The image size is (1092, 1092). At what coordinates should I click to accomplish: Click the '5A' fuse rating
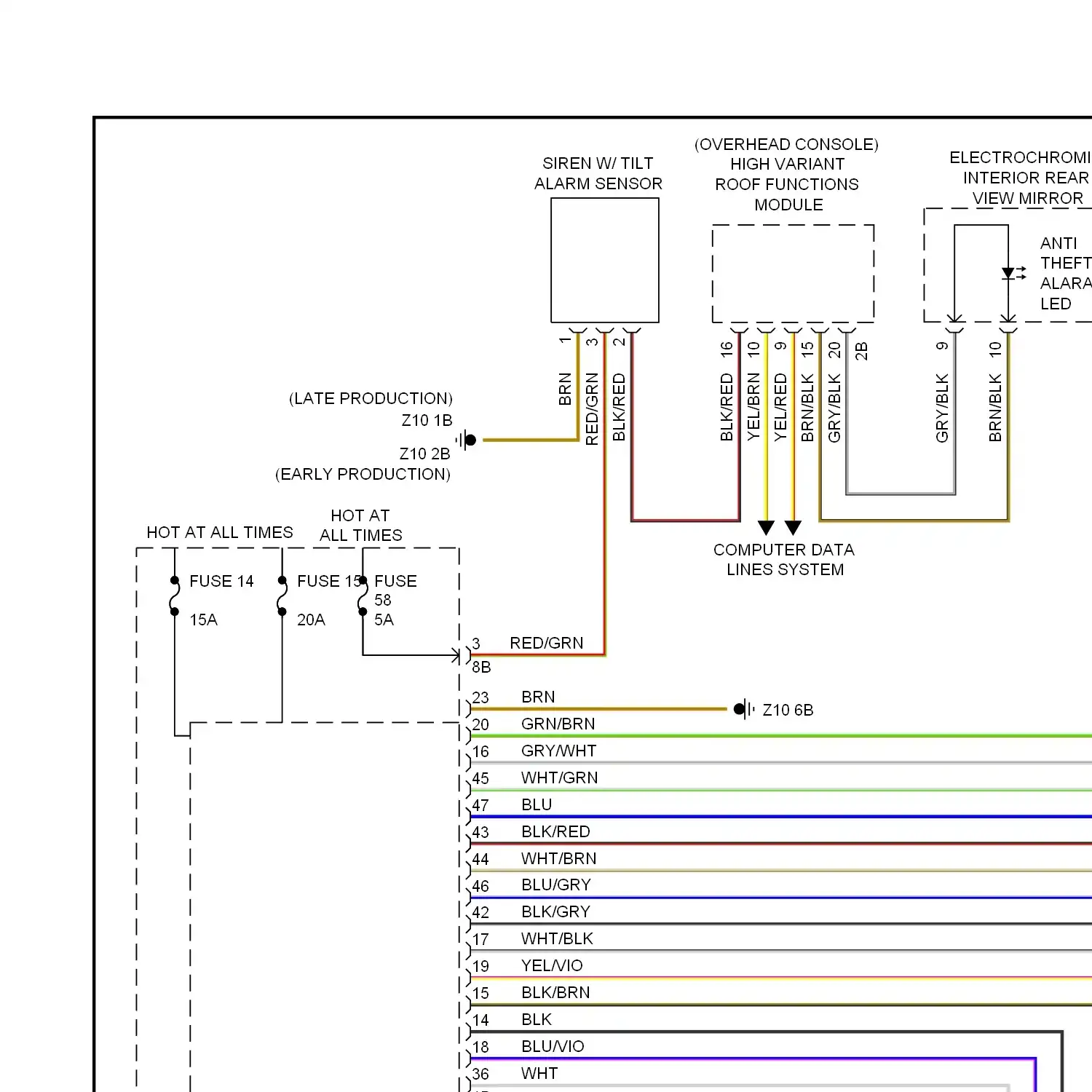click(x=384, y=620)
